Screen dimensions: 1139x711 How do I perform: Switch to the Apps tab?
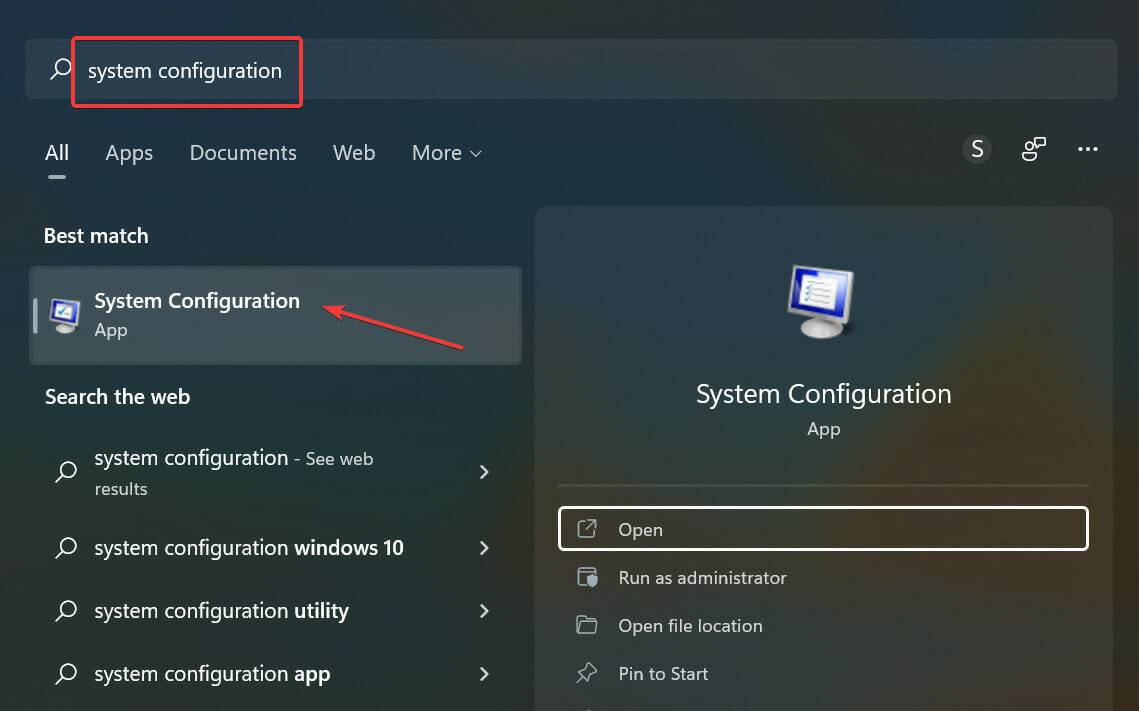coord(128,152)
